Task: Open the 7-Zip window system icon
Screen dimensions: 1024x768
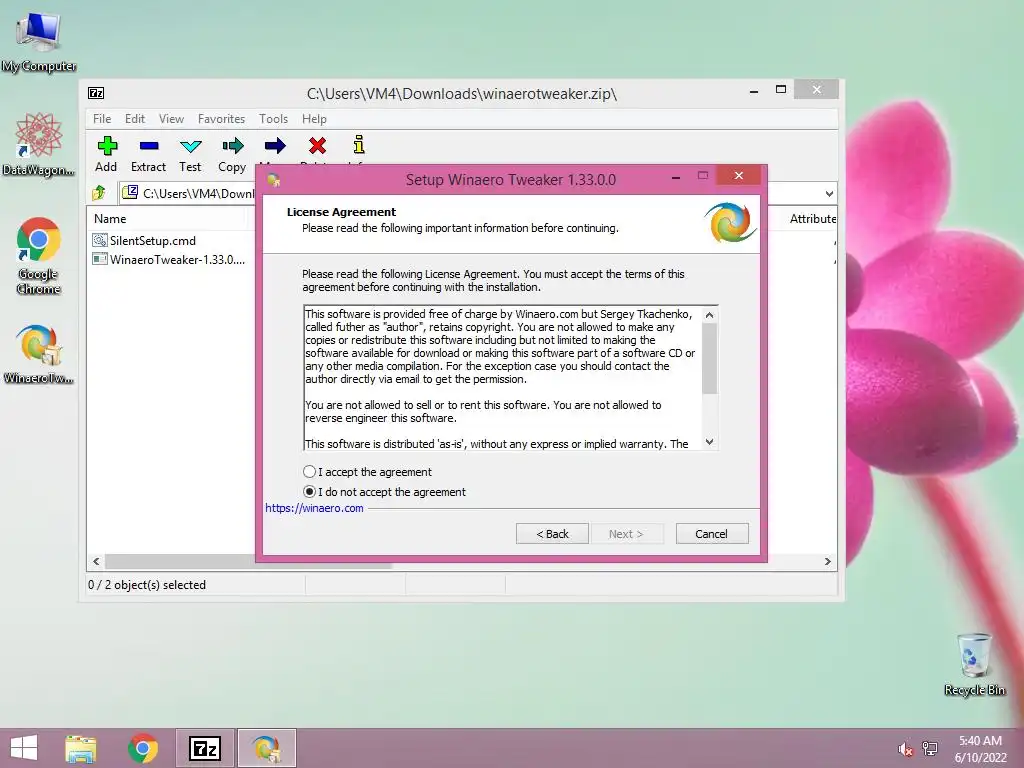Action: [96, 93]
